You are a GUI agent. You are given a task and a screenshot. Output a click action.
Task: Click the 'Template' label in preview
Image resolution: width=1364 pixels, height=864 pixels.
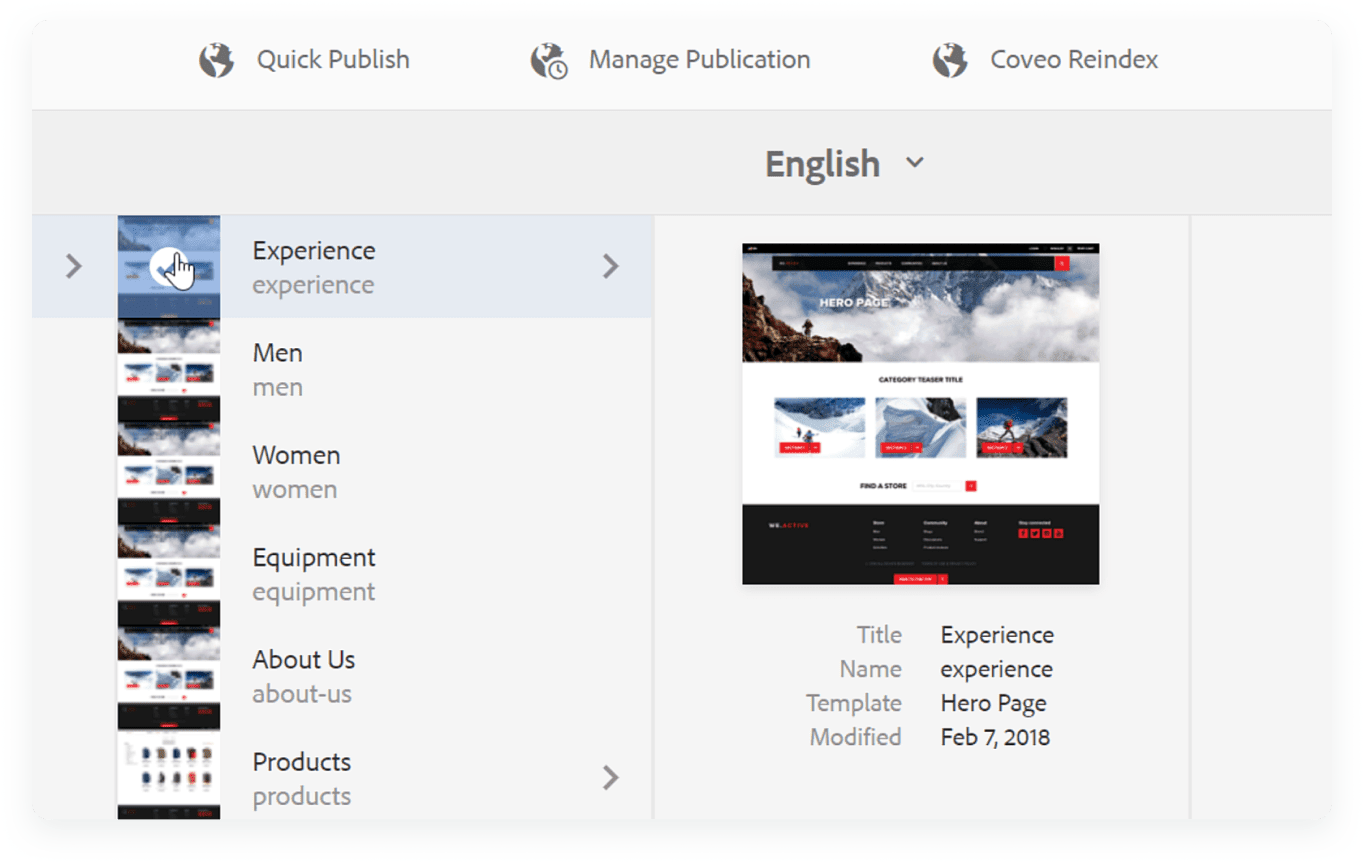[854, 703]
